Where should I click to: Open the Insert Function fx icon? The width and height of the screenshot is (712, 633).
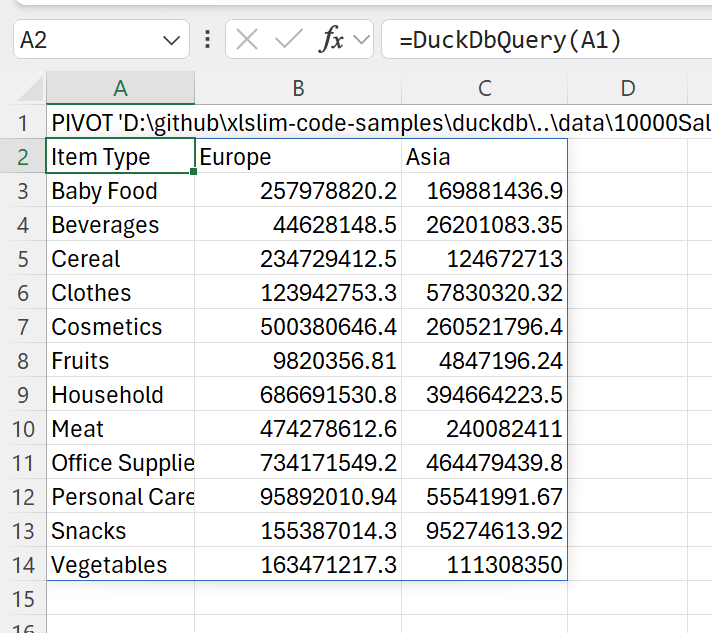click(x=331, y=40)
